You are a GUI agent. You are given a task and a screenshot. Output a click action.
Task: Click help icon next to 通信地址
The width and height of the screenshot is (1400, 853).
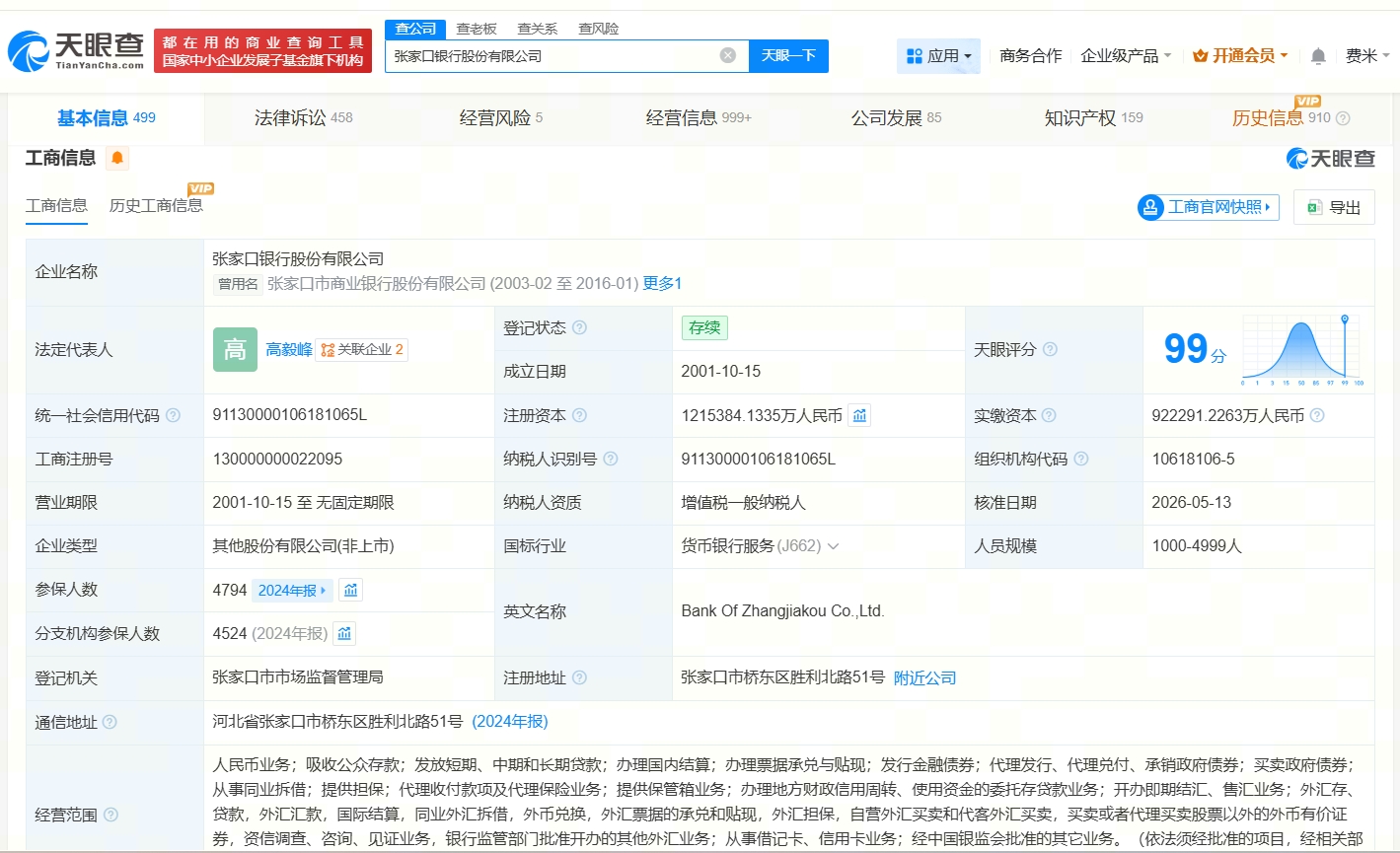(110, 723)
